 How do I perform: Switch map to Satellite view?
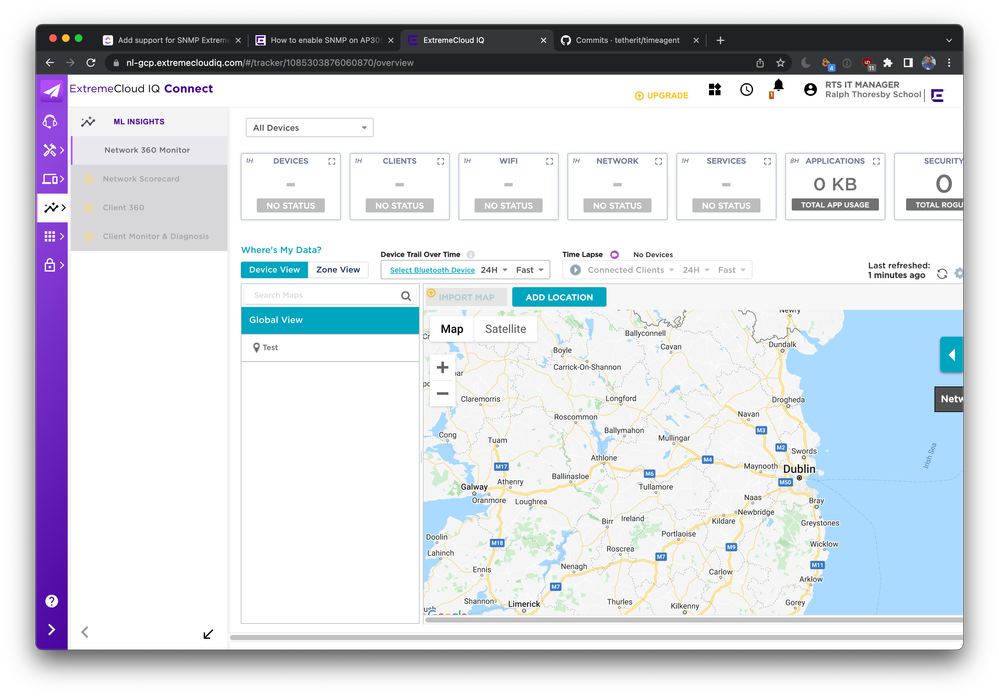[505, 329]
